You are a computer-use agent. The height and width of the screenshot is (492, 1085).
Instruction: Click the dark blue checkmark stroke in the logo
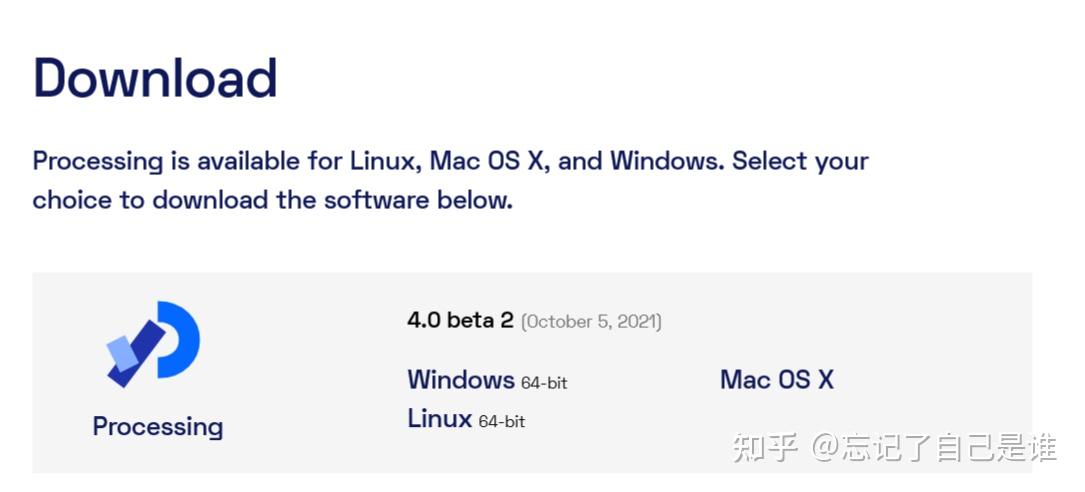click(142, 352)
